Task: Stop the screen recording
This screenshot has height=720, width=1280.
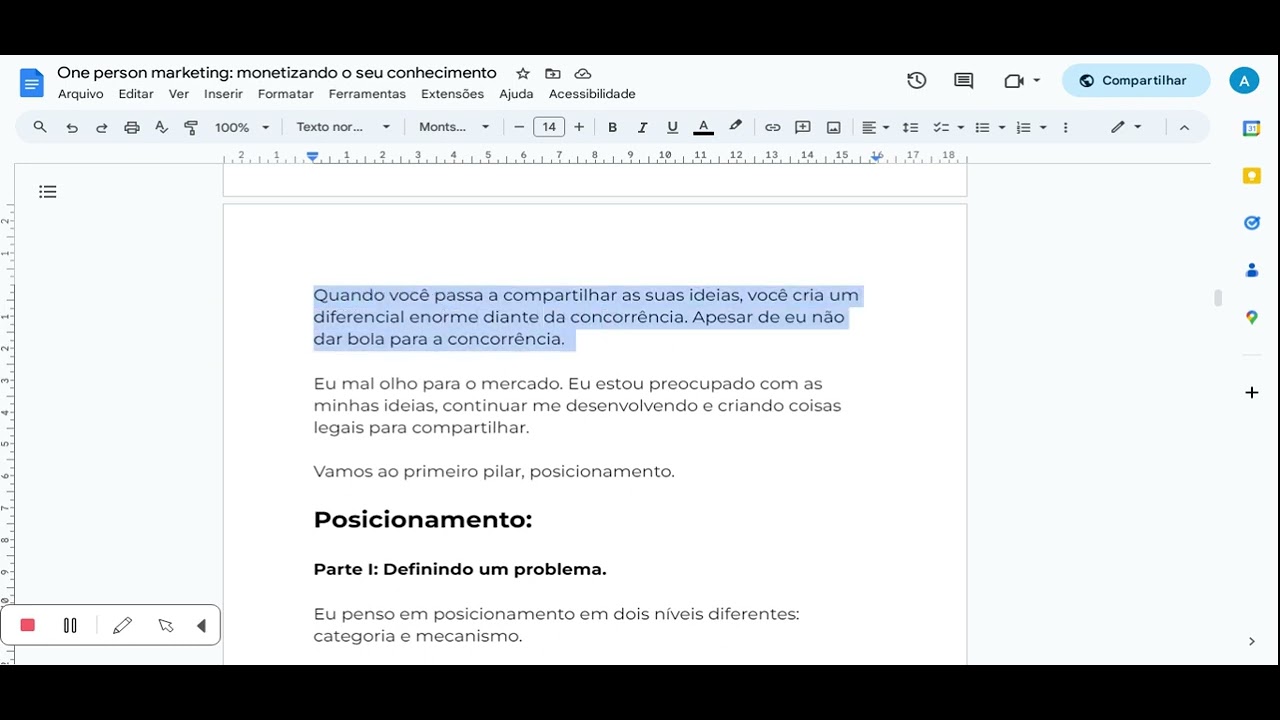Action: pyautogui.click(x=28, y=625)
